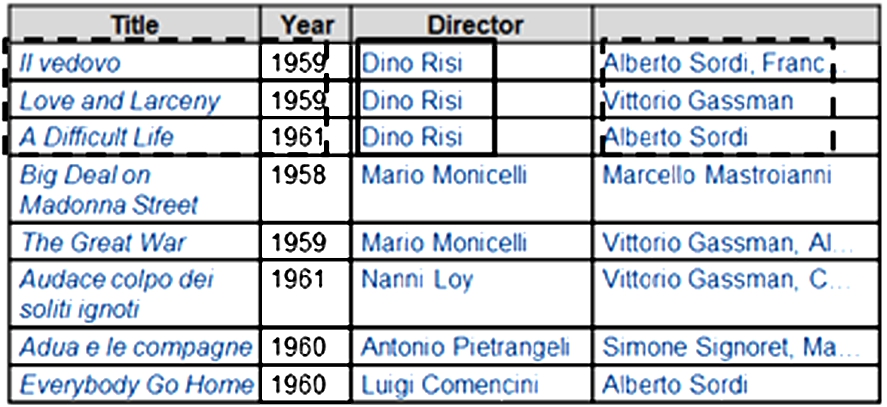Open Big Deal on Madonna Street link
Viewport: 887px width, 407px height.
pyautogui.click(x=109, y=190)
